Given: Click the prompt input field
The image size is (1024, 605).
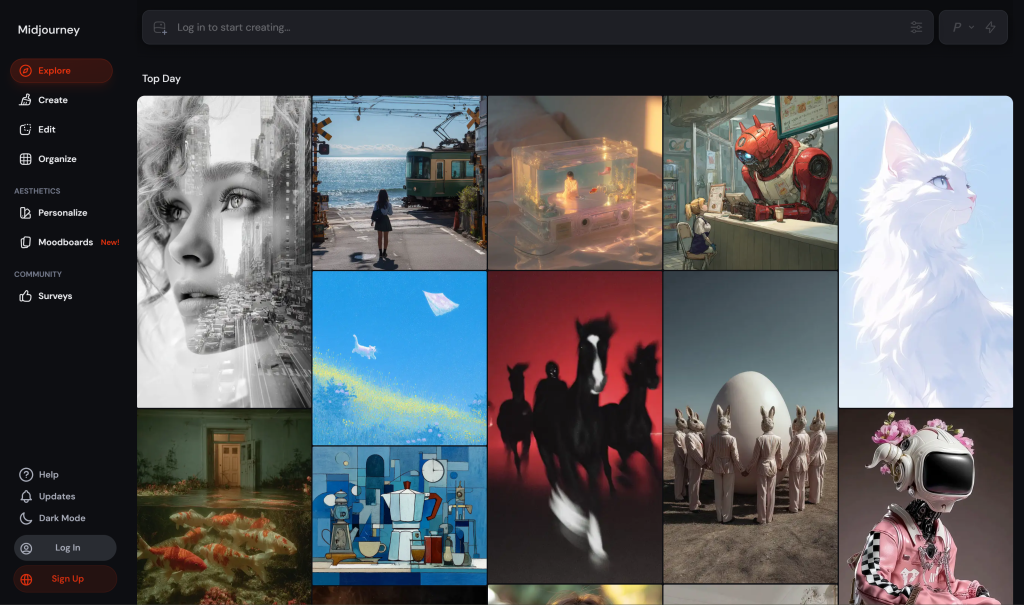Looking at the screenshot, I should coord(530,28).
